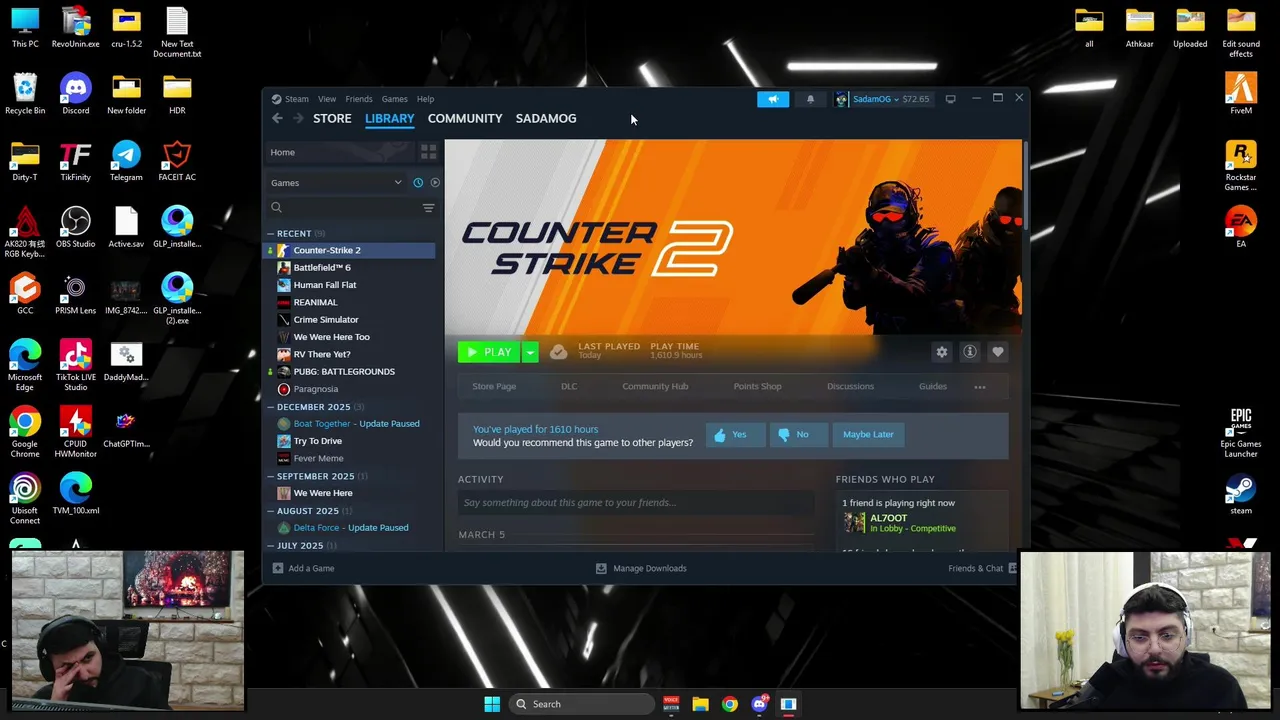Viewport: 1280px width, 720px height.
Task: Open the Steam notifications bell
Action: tap(810, 99)
